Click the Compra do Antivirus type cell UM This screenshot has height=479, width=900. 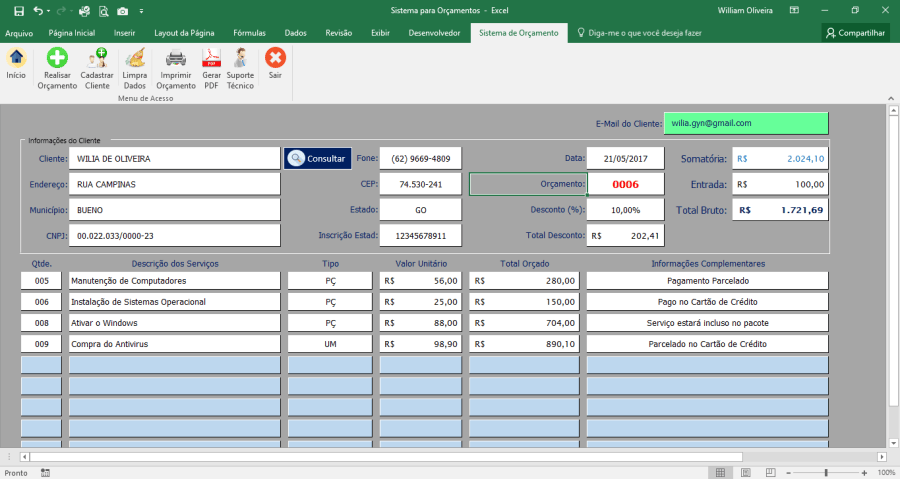click(x=330, y=344)
